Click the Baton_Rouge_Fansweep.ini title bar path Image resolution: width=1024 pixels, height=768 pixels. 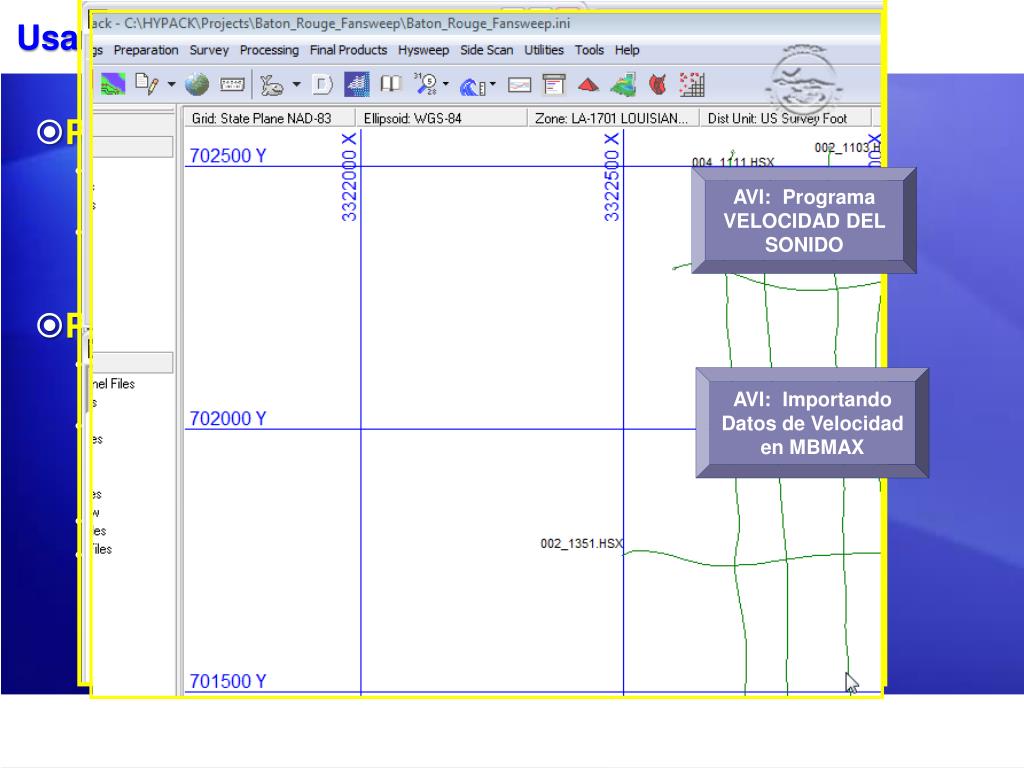(x=347, y=24)
